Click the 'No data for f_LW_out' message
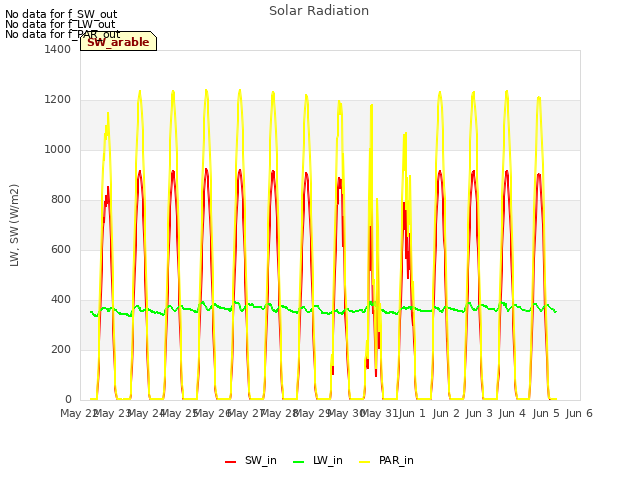This screenshot has height=480, width=640. (x=60, y=24)
